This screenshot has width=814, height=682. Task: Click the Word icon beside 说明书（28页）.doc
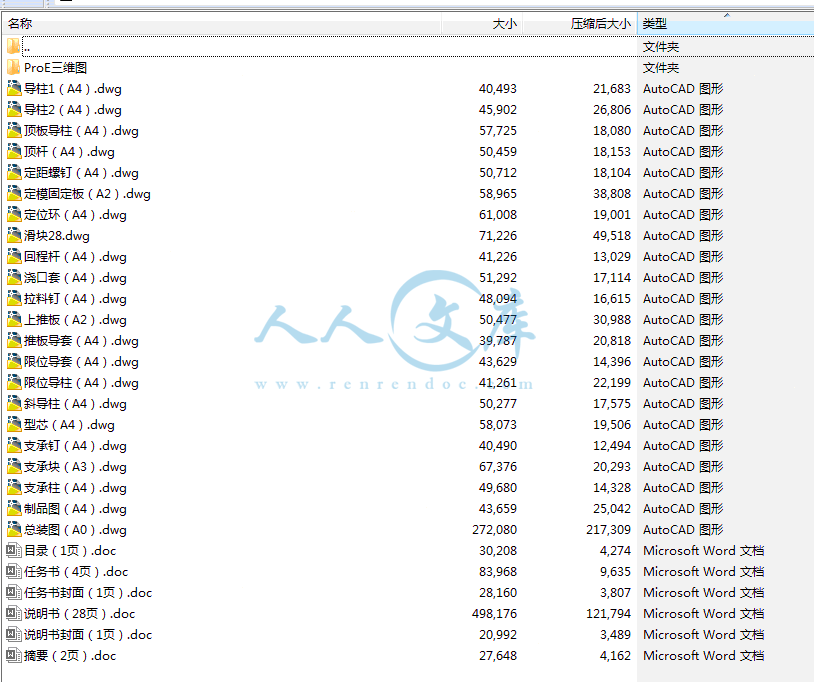[x=13, y=613]
